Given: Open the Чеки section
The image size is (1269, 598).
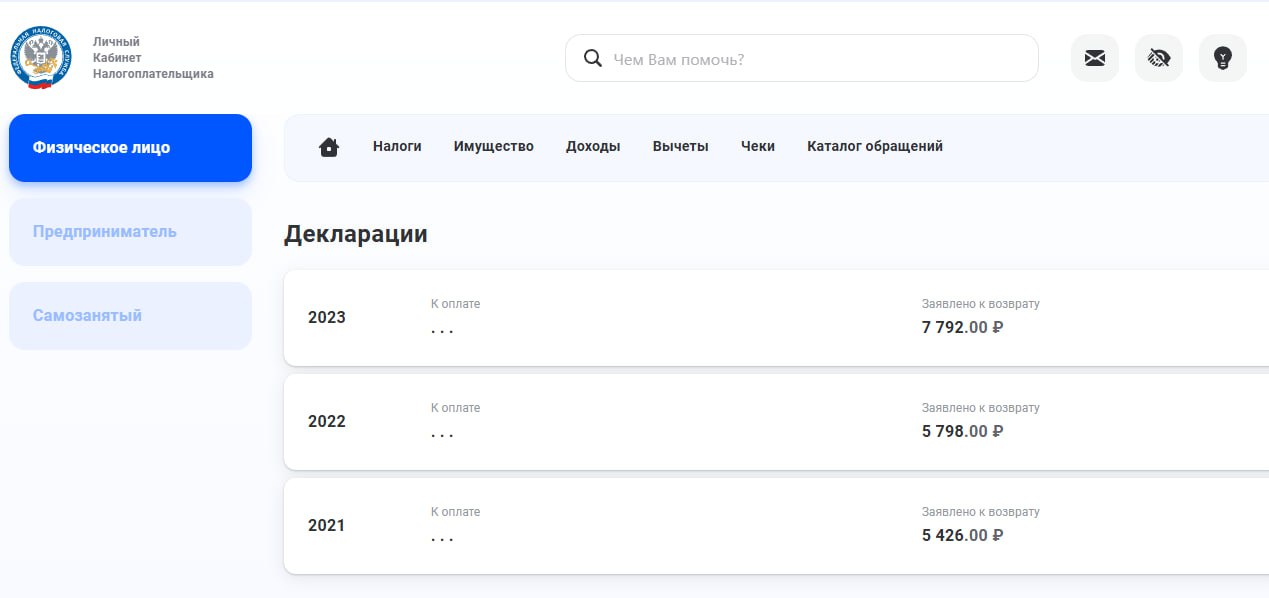Looking at the screenshot, I should click(x=758, y=146).
